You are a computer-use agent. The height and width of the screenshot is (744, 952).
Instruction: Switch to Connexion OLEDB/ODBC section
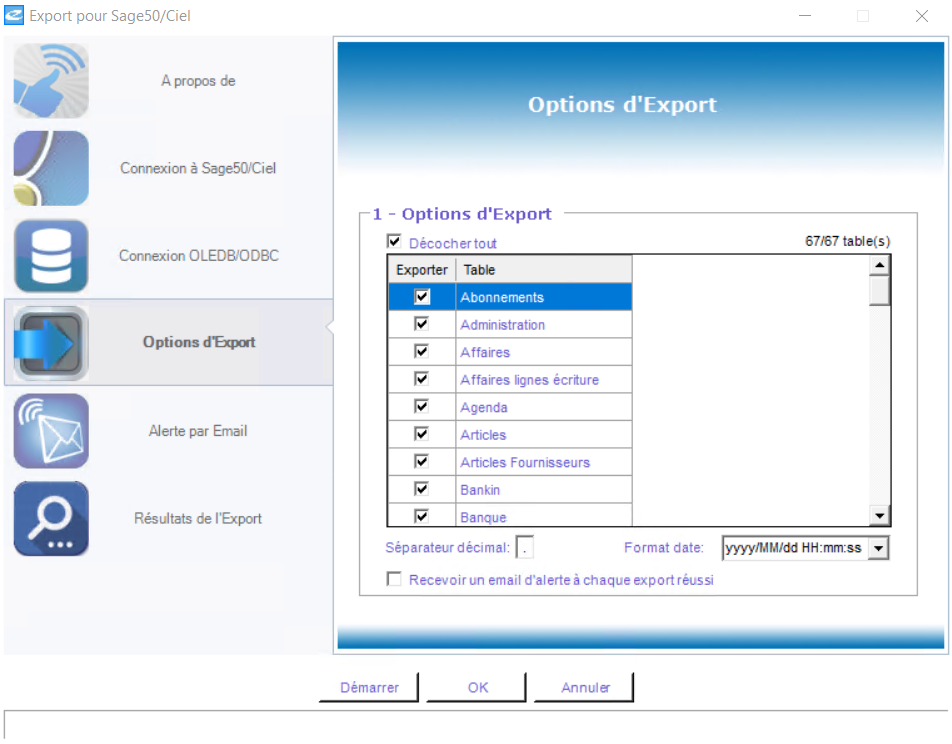coord(198,256)
